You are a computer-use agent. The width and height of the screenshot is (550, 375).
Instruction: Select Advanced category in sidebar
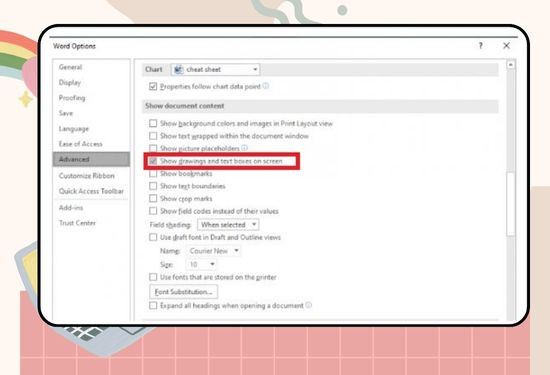point(91,159)
